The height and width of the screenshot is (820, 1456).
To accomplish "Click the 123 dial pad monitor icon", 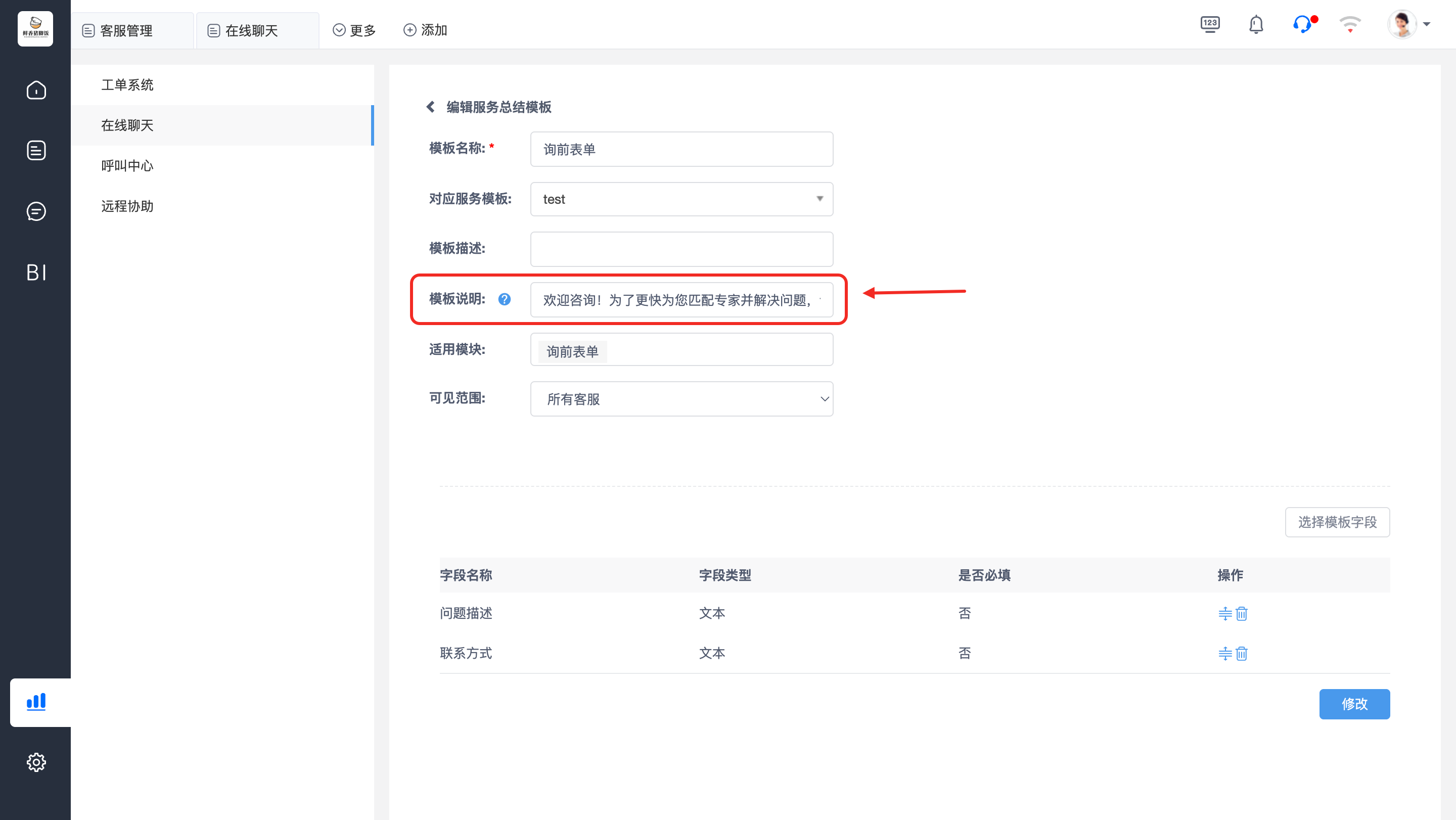I will coord(1210,25).
